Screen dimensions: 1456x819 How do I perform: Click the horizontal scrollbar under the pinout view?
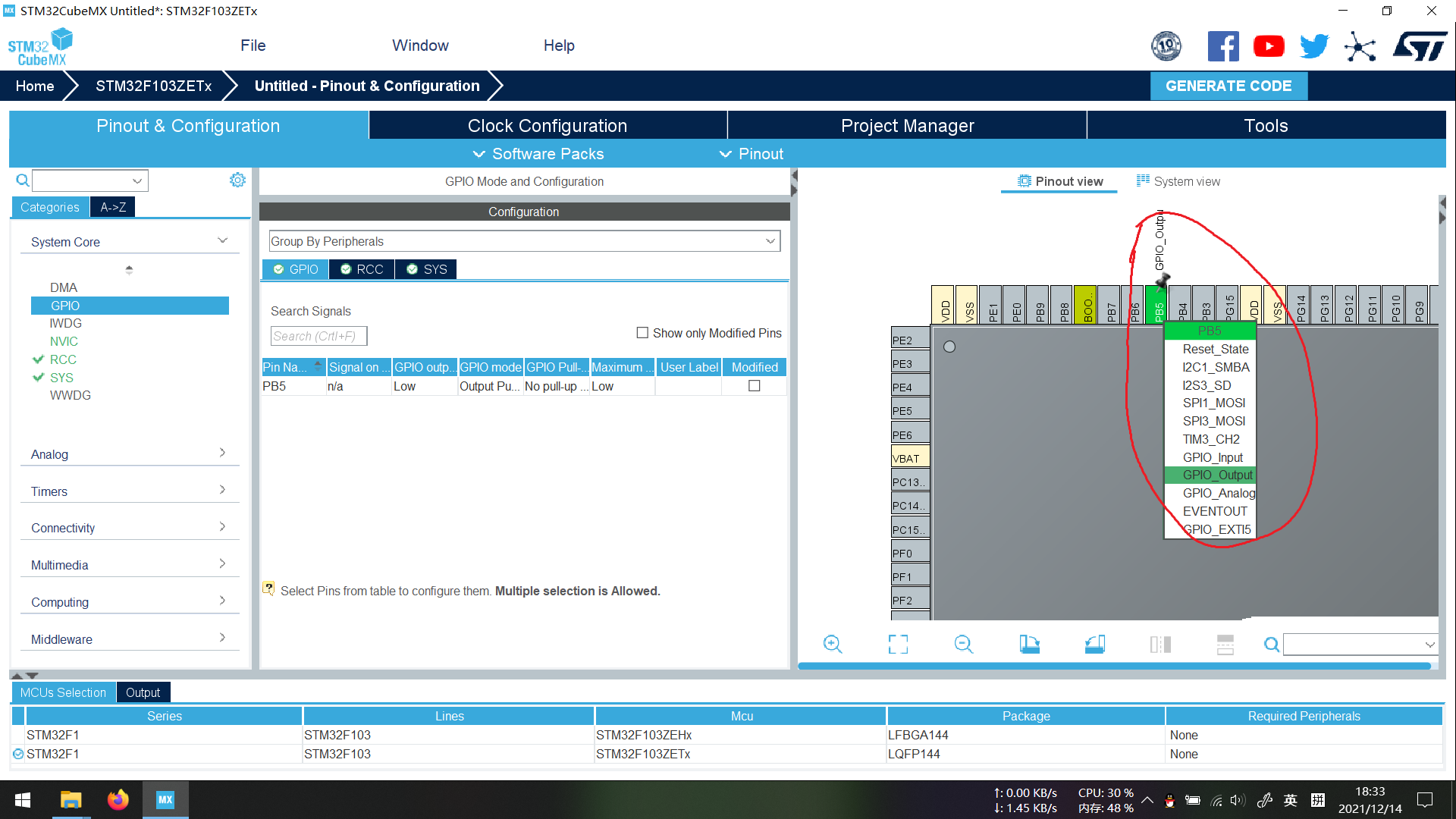(1113, 667)
